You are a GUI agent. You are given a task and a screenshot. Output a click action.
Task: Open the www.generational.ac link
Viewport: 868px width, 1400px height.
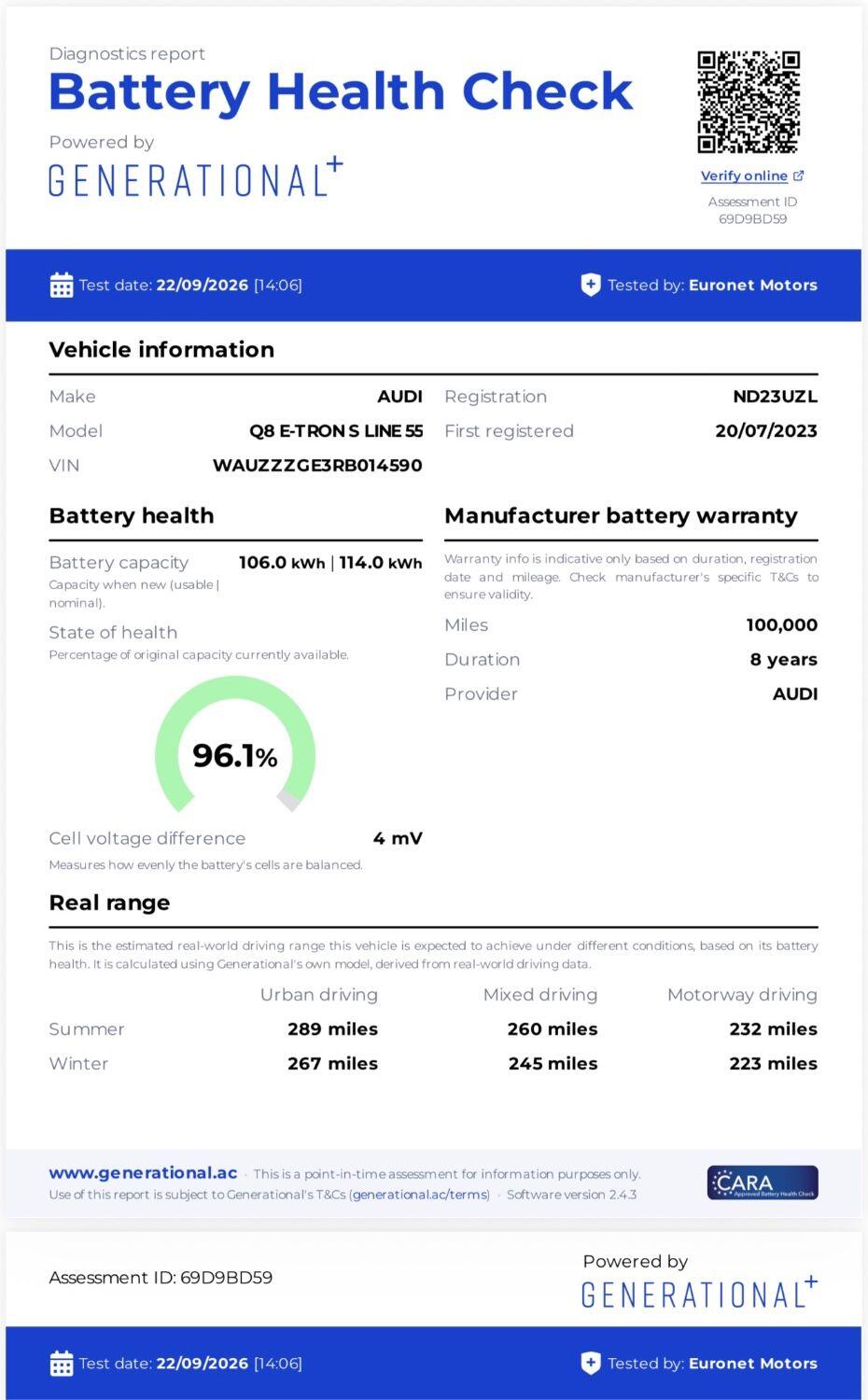(143, 1173)
